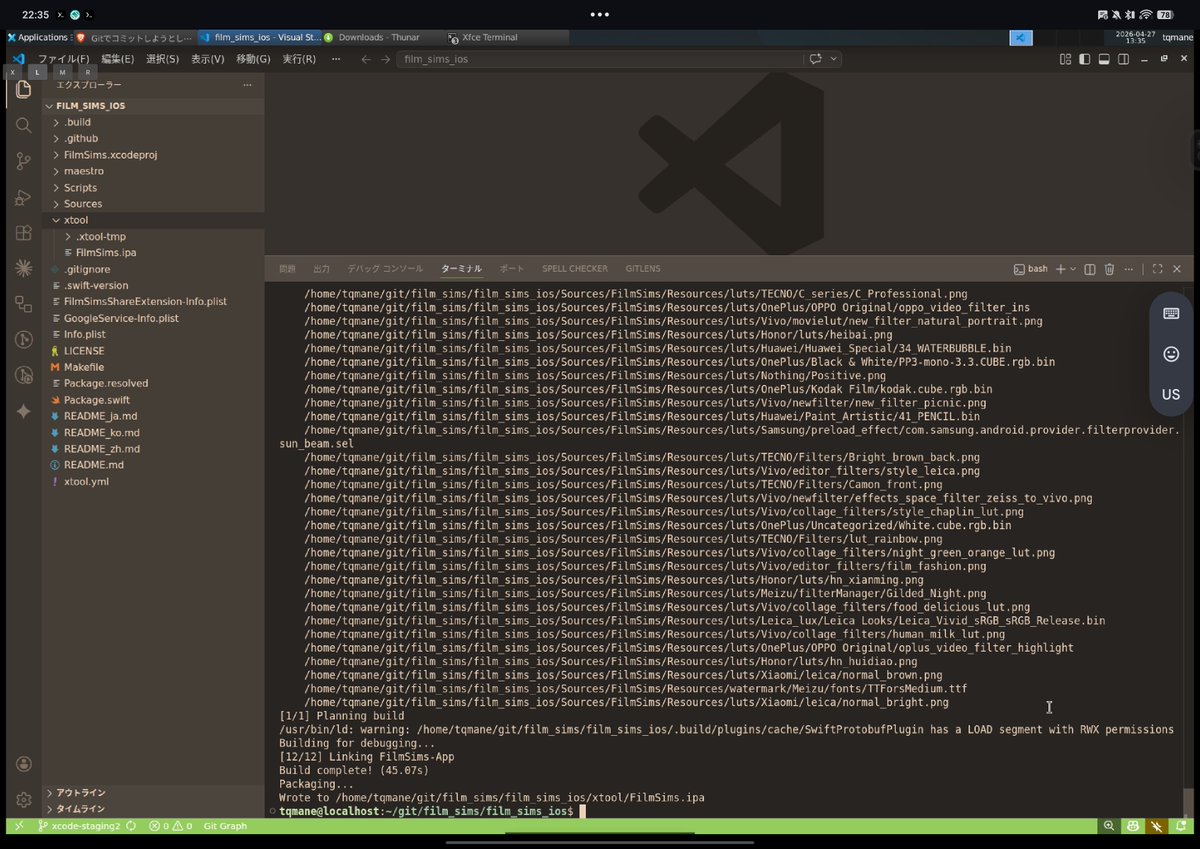Open the 編集(E) menu
Viewport: 1200px width, 849px height.
[117, 59]
